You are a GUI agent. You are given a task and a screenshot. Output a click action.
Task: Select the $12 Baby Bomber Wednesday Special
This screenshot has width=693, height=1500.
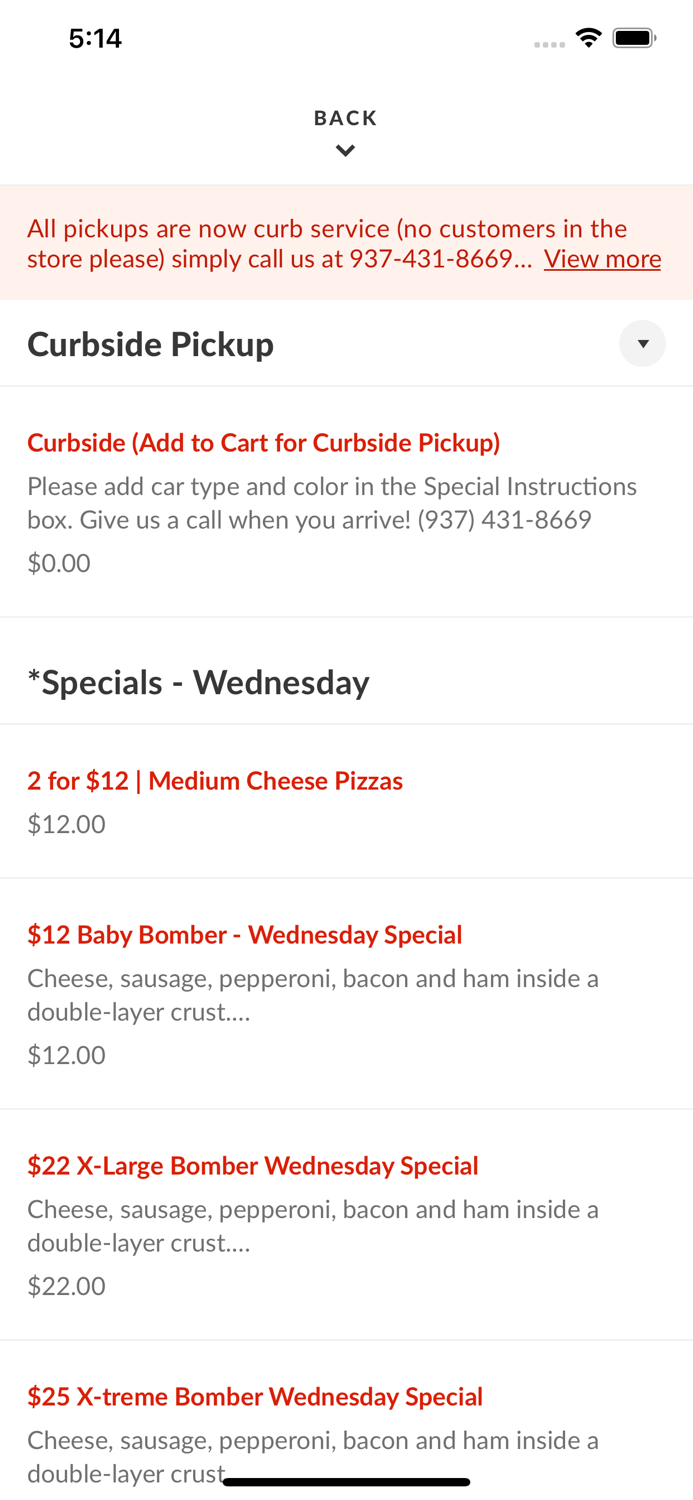245,934
